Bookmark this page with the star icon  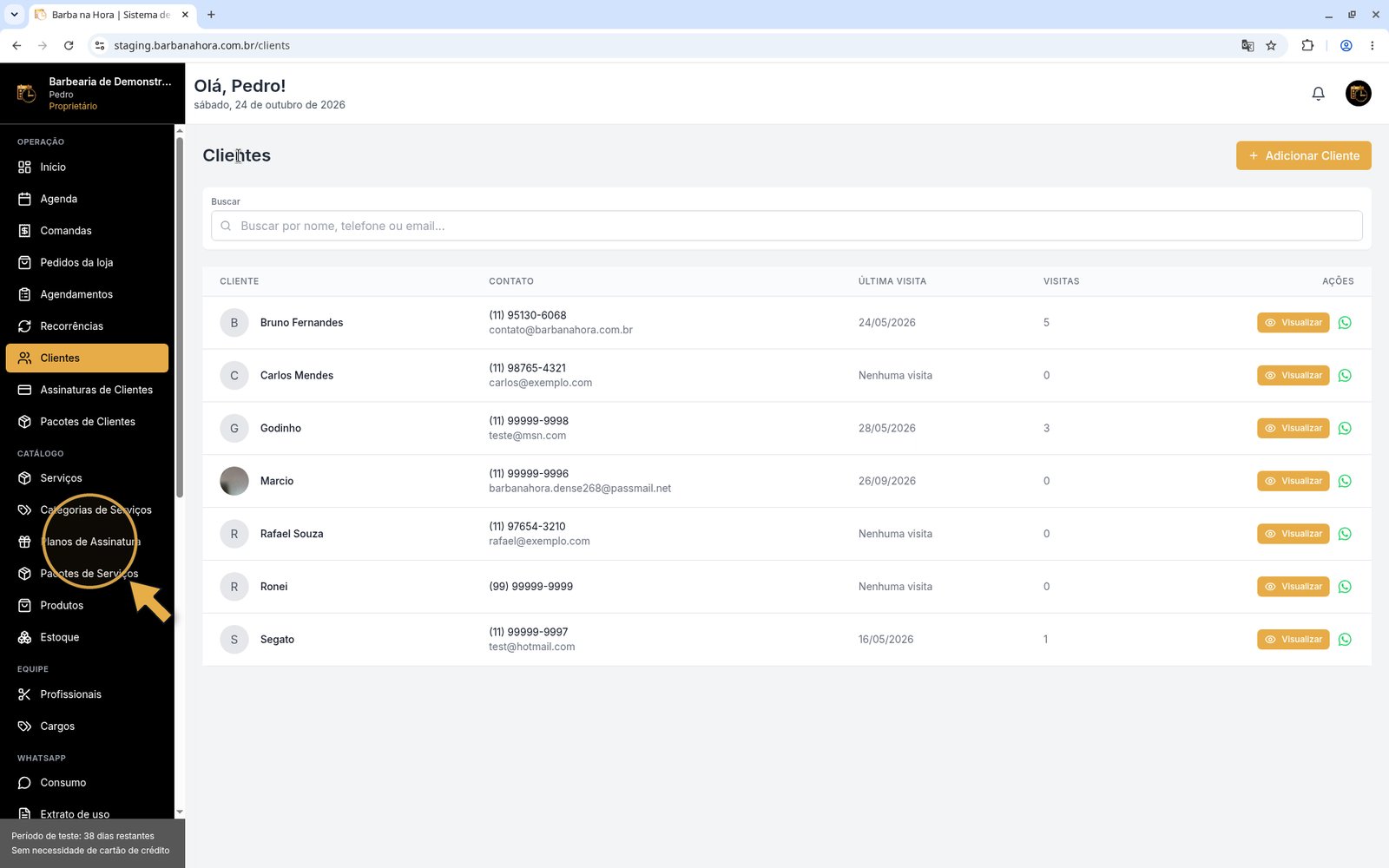tap(1271, 46)
